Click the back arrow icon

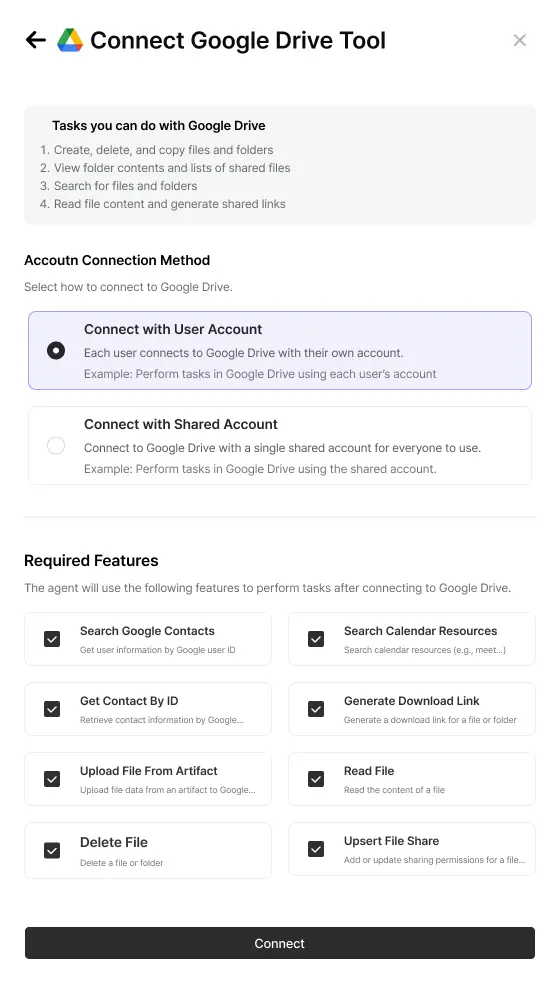coord(36,40)
